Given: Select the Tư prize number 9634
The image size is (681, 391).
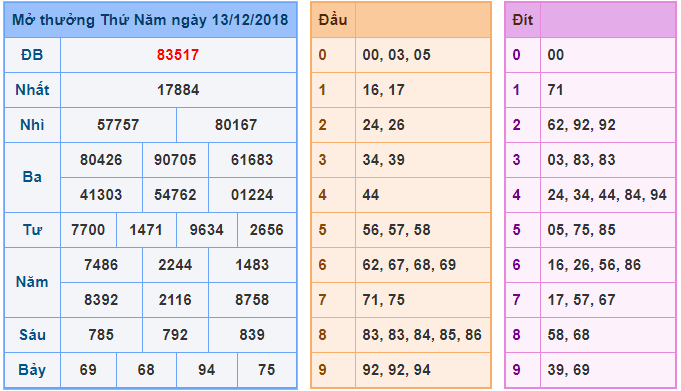Looking at the screenshot, I should (x=207, y=230).
